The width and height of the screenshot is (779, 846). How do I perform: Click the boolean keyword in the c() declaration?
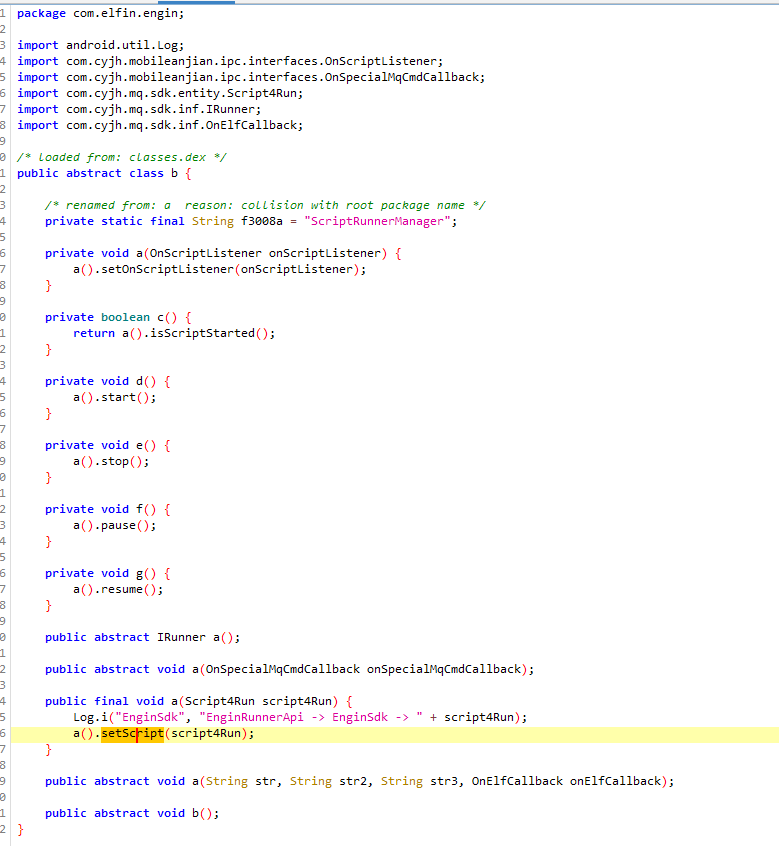(x=125, y=317)
